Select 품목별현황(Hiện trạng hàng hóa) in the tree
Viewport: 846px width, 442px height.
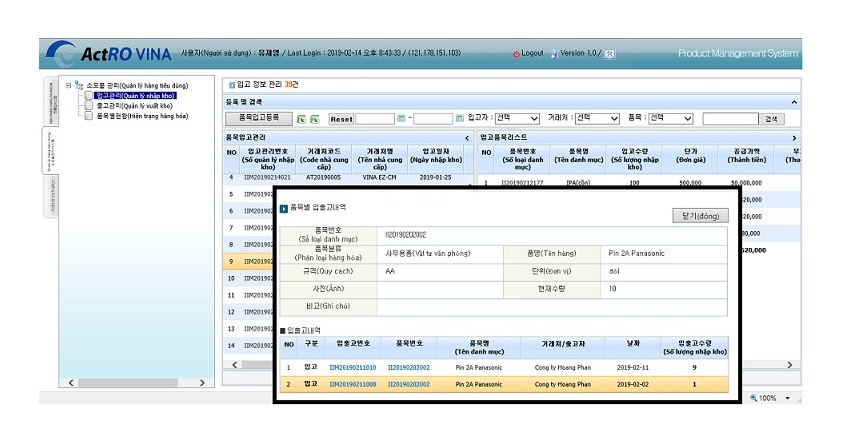(142, 116)
